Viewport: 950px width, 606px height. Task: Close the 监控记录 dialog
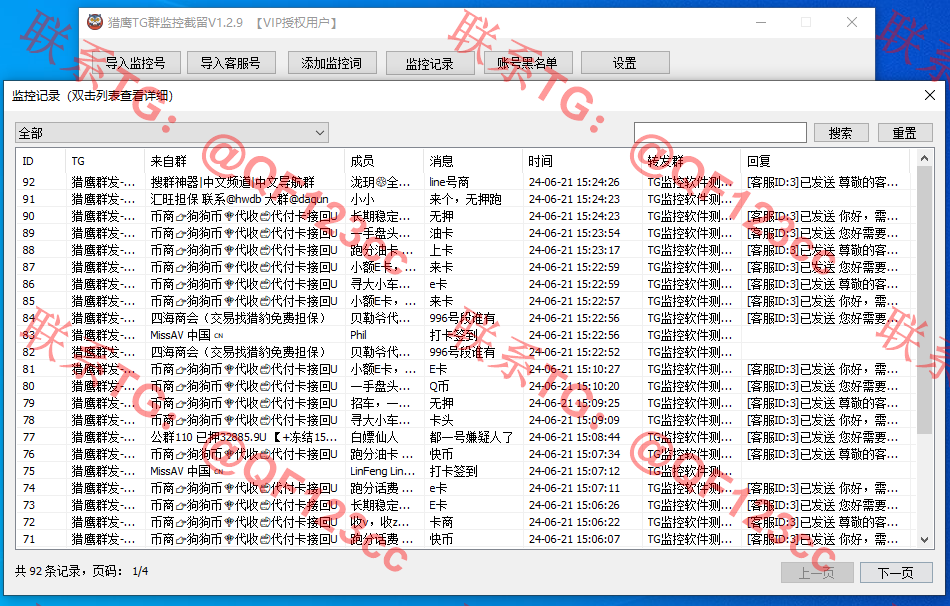point(930,95)
